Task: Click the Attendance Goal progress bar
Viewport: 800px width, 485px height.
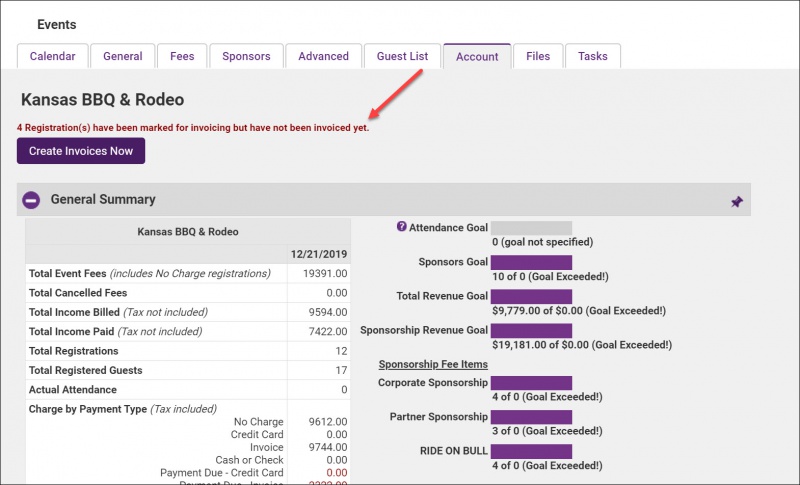Action: (x=531, y=228)
